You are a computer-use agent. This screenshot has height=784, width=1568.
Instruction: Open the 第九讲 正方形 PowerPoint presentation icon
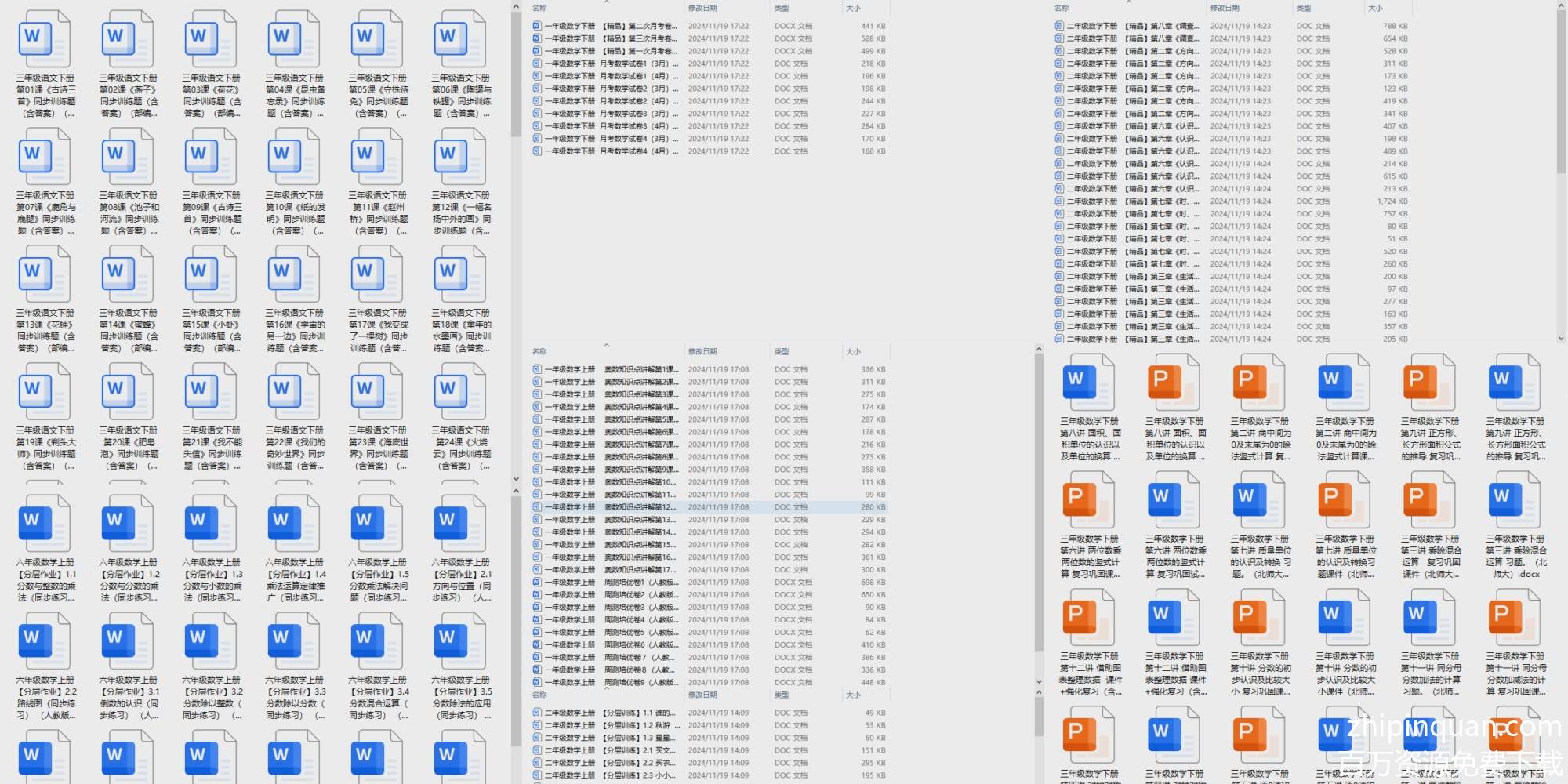[x=1429, y=382]
